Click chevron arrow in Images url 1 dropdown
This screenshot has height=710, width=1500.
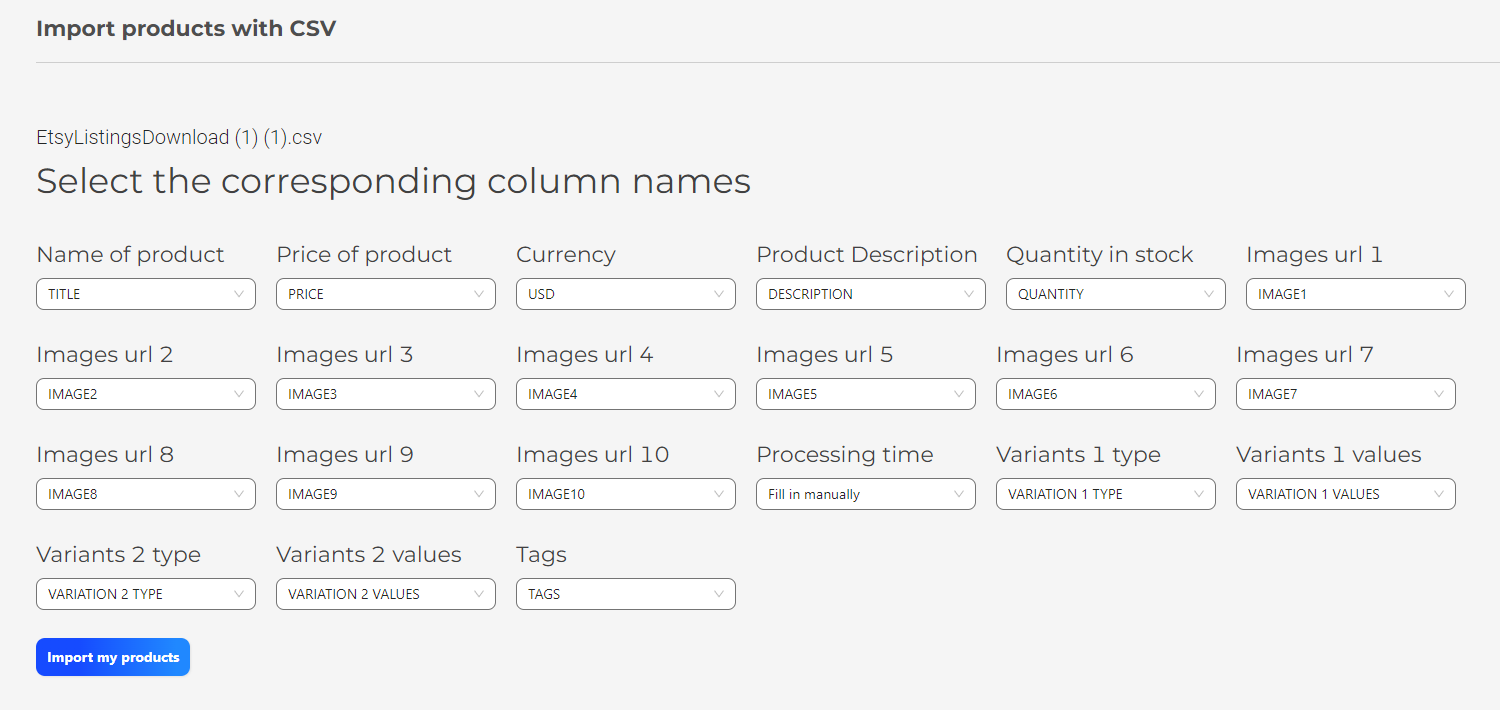[x=1449, y=294]
